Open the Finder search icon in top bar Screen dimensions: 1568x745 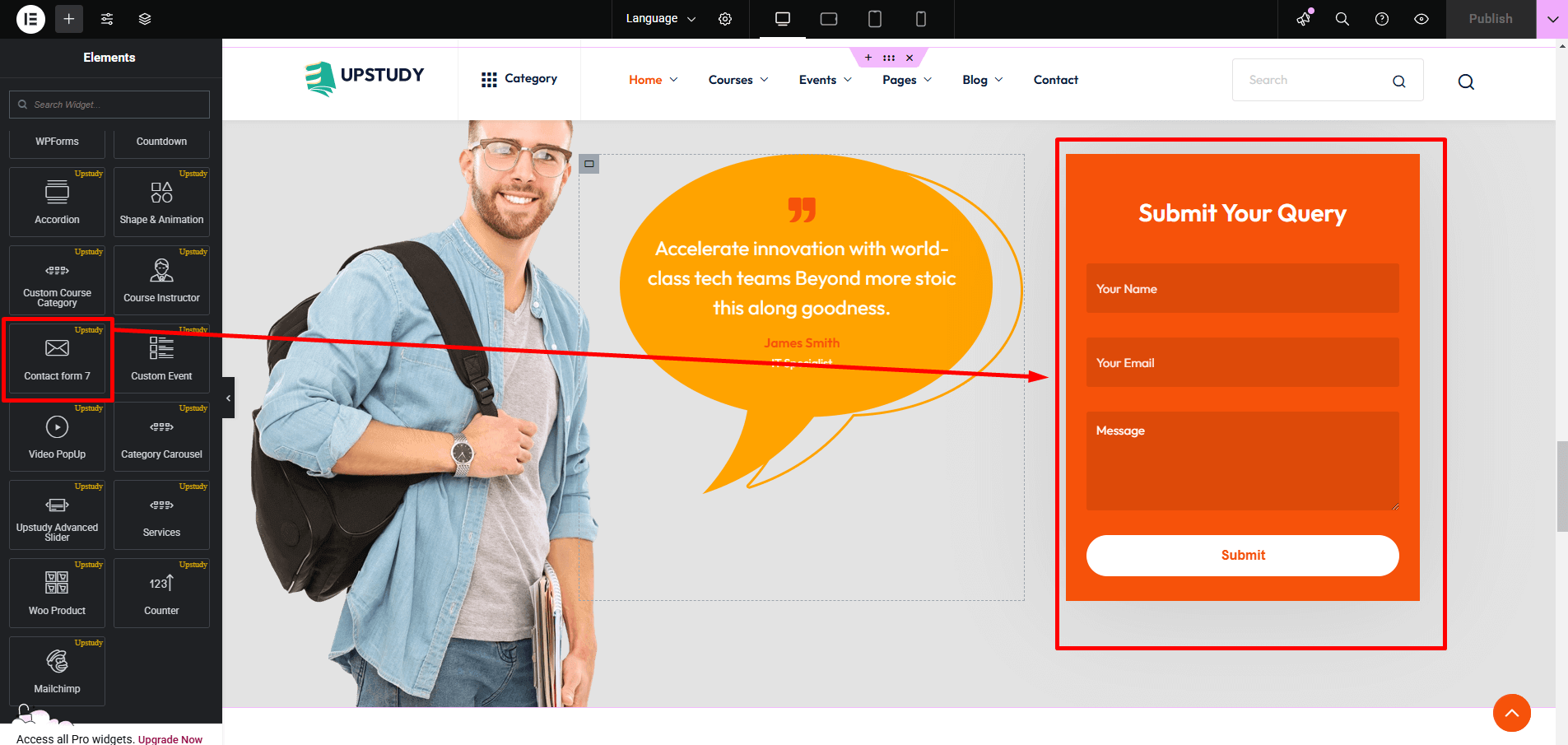pyautogui.click(x=1342, y=19)
